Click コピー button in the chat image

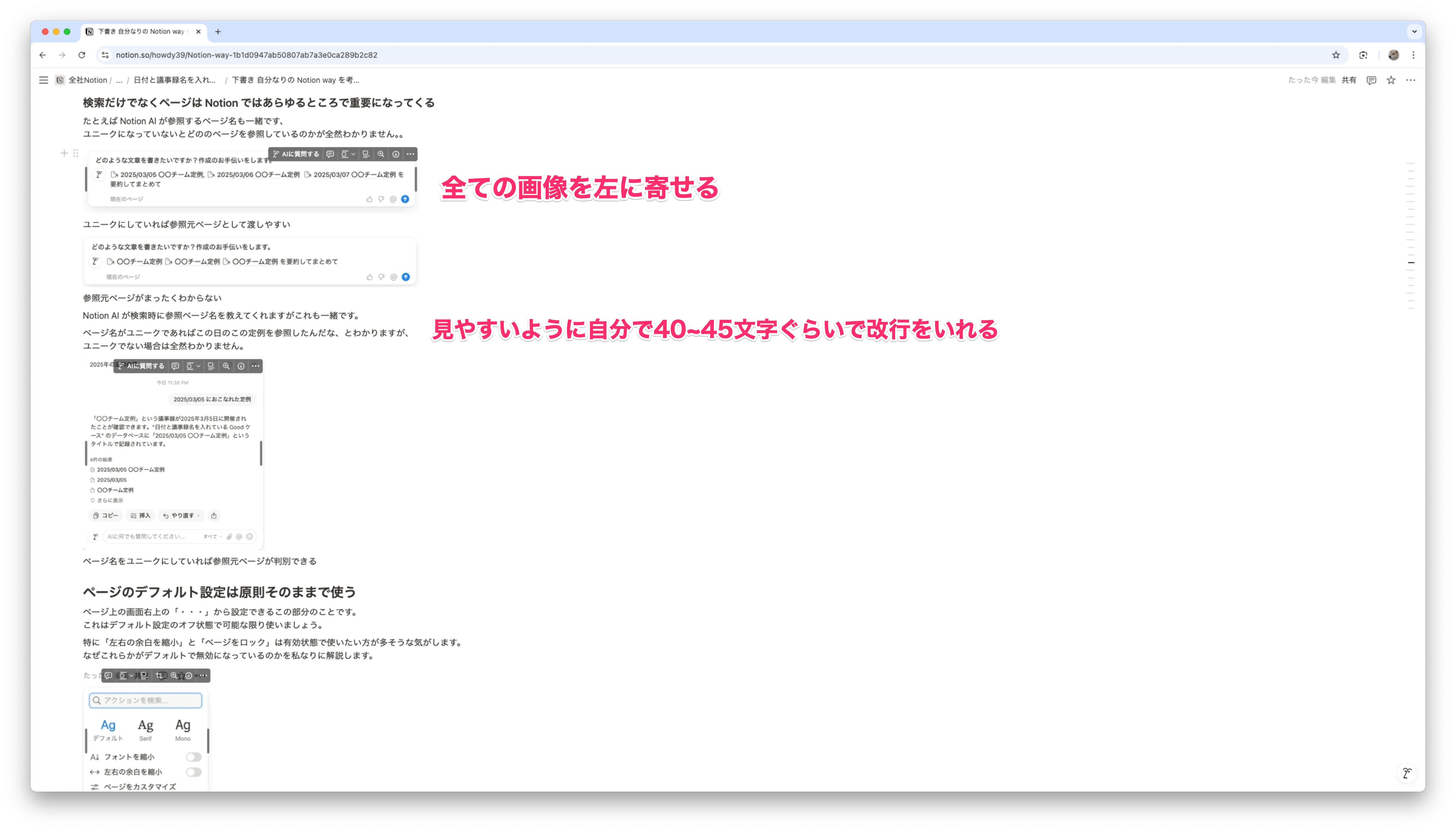(x=106, y=515)
